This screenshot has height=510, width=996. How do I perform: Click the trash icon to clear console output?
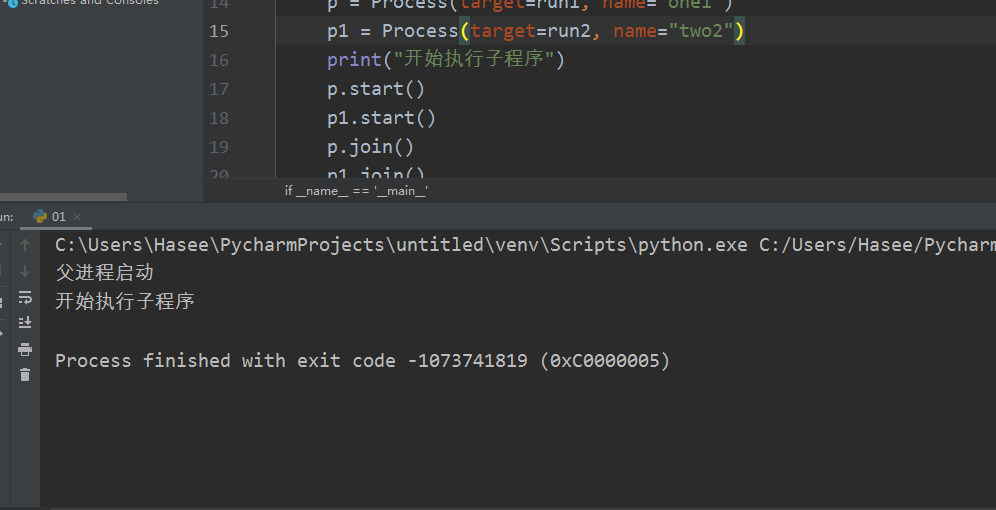[25, 375]
